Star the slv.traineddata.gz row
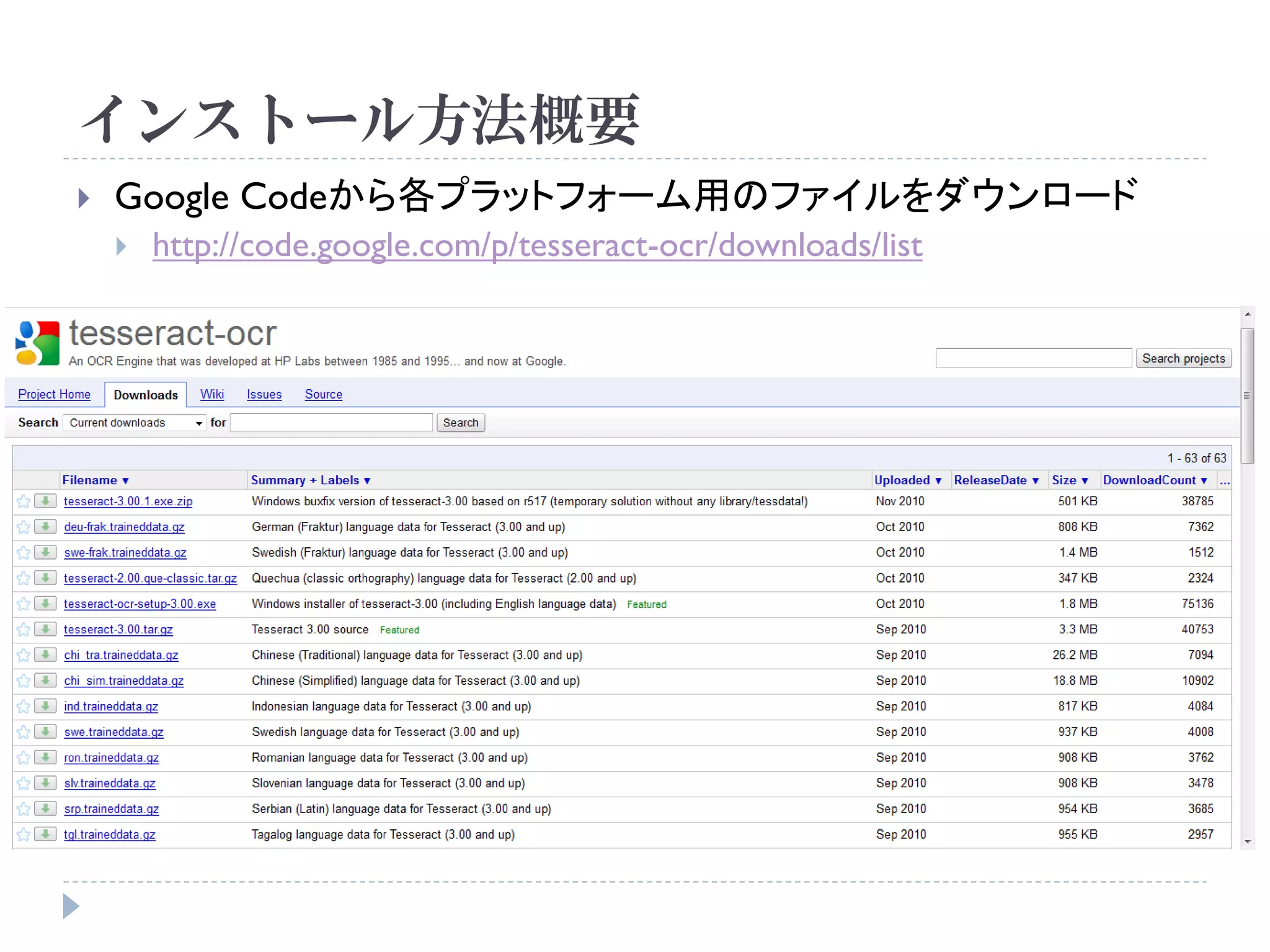The image size is (1270, 952). [24, 783]
